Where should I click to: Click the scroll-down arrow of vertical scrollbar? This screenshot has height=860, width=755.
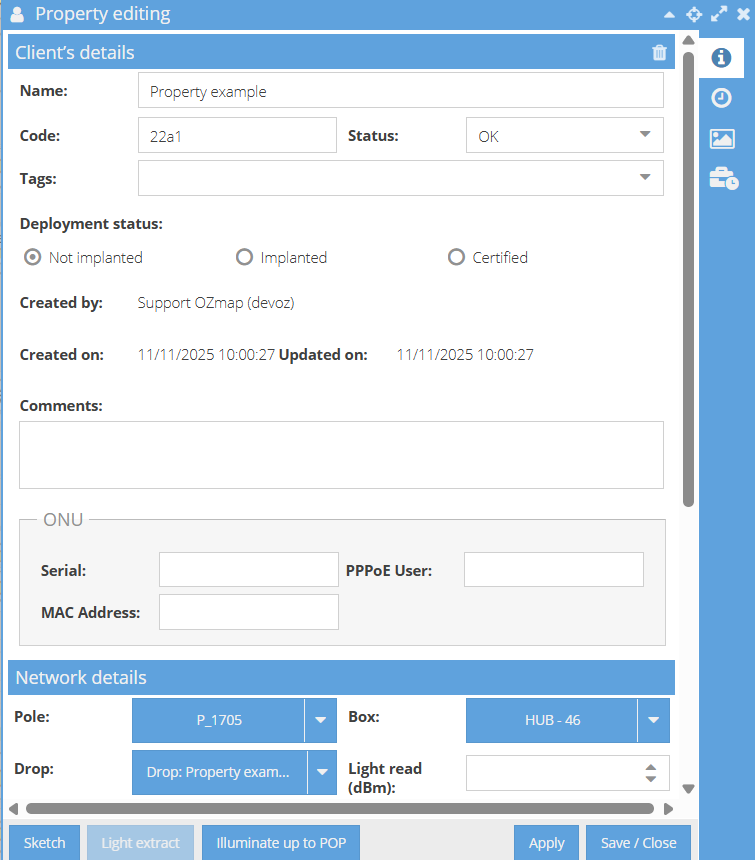pos(689,789)
